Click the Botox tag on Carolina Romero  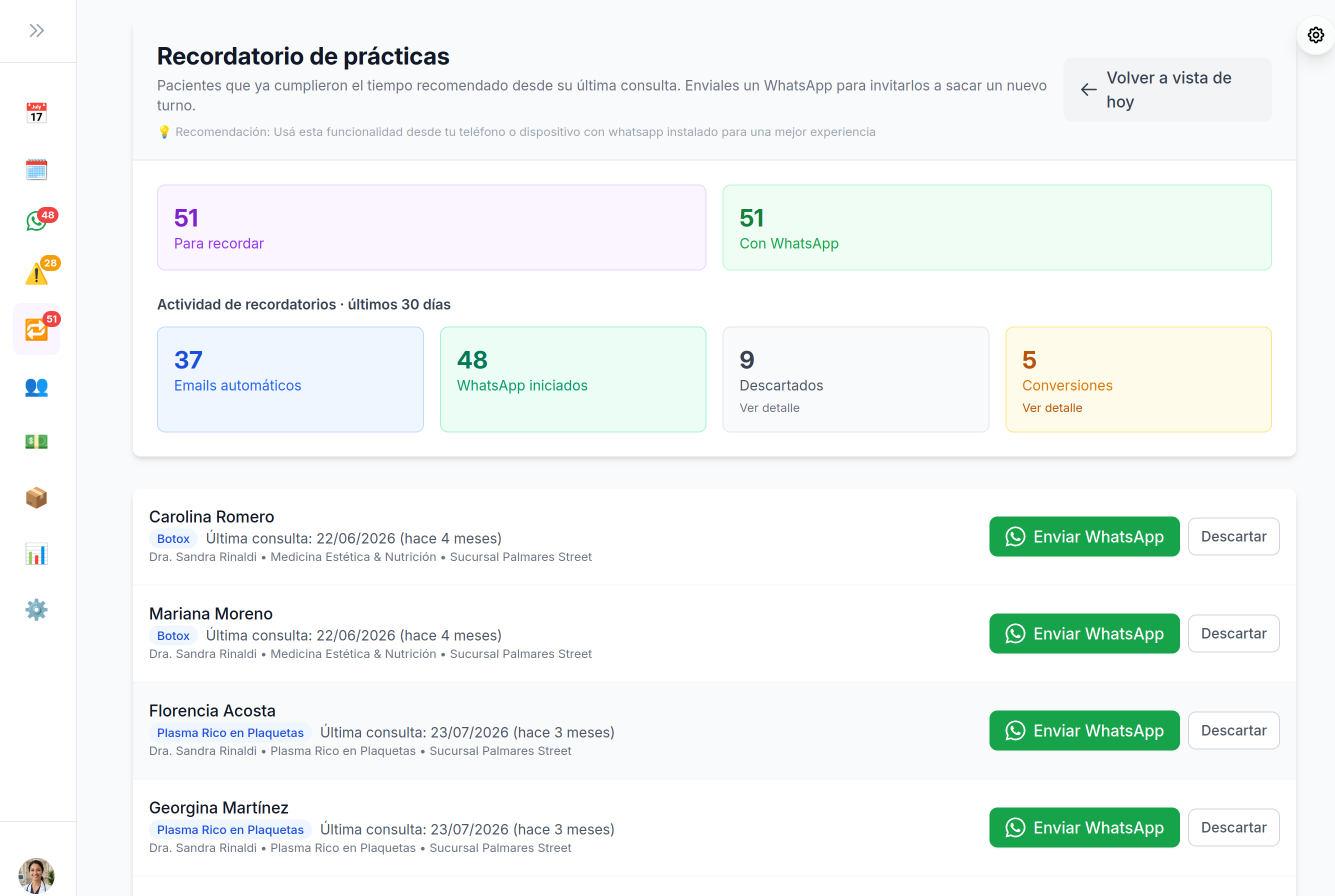pos(173,539)
